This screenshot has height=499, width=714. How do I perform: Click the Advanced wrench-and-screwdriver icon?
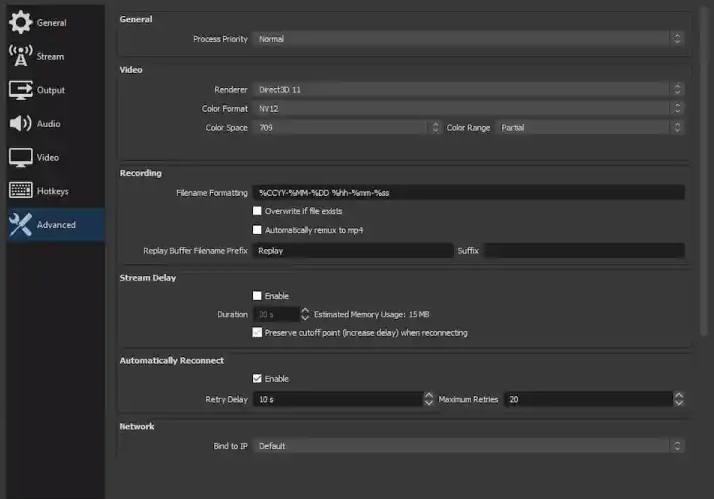pyautogui.click(x=20, y=224)
